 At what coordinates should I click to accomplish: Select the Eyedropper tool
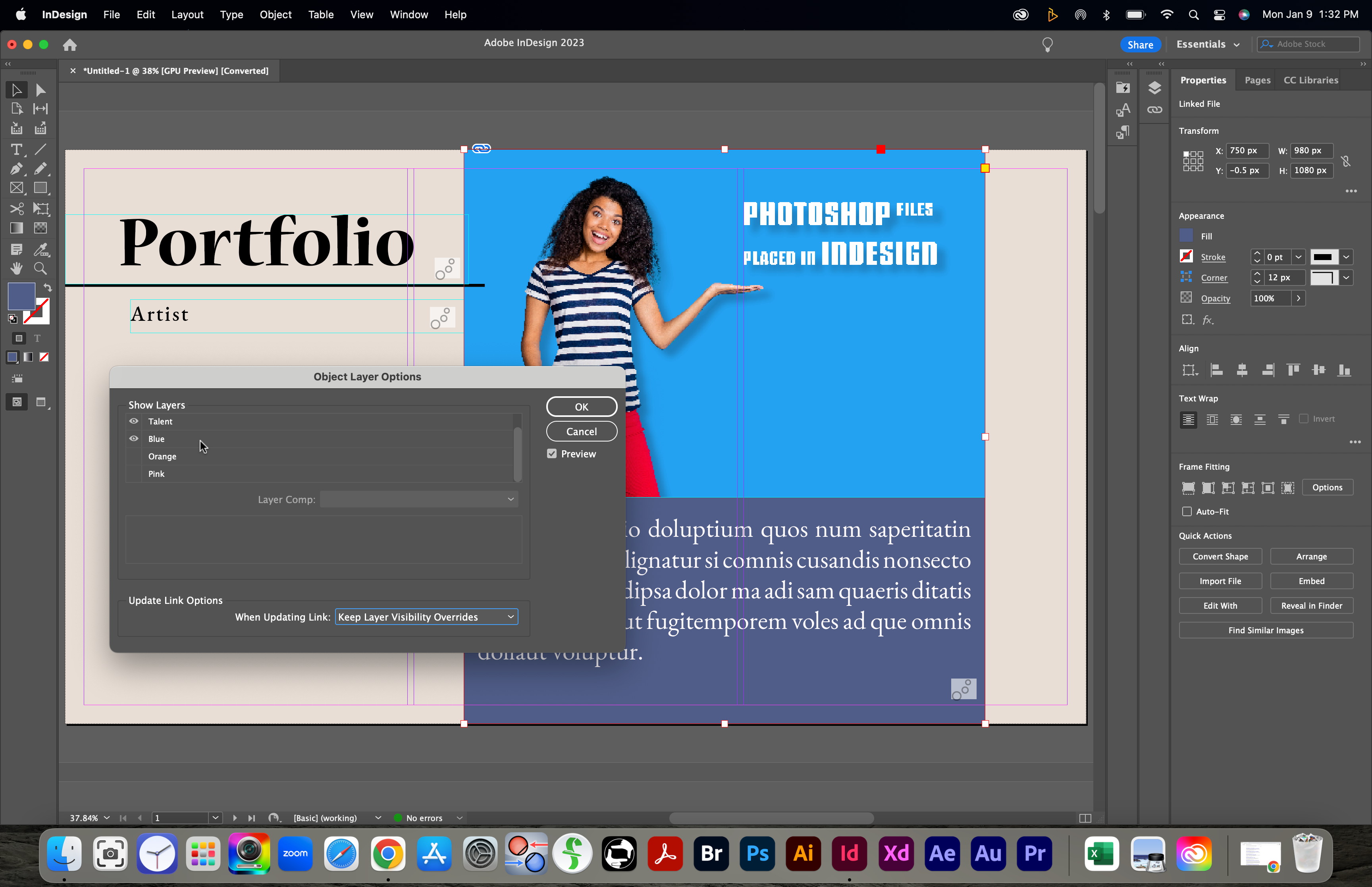click(x=40, y=249)
